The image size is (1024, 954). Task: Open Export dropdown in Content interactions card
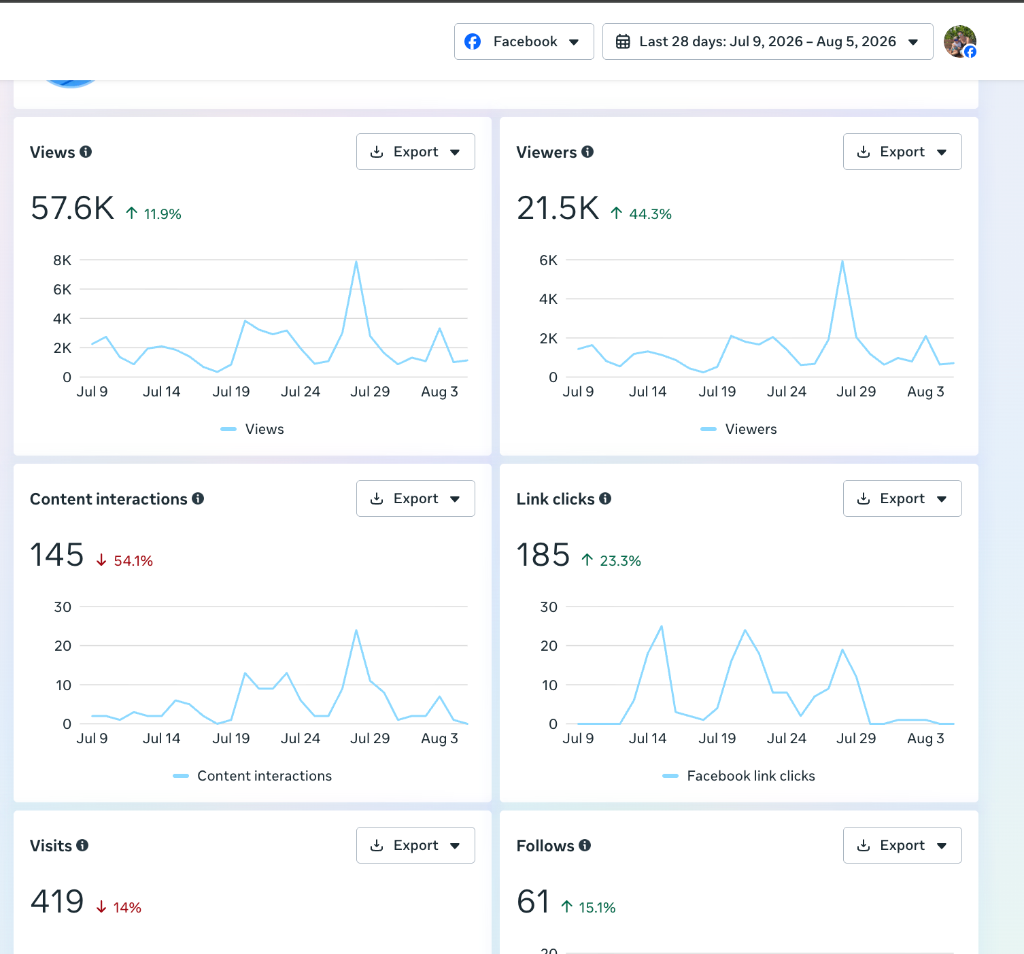(415, 498)
